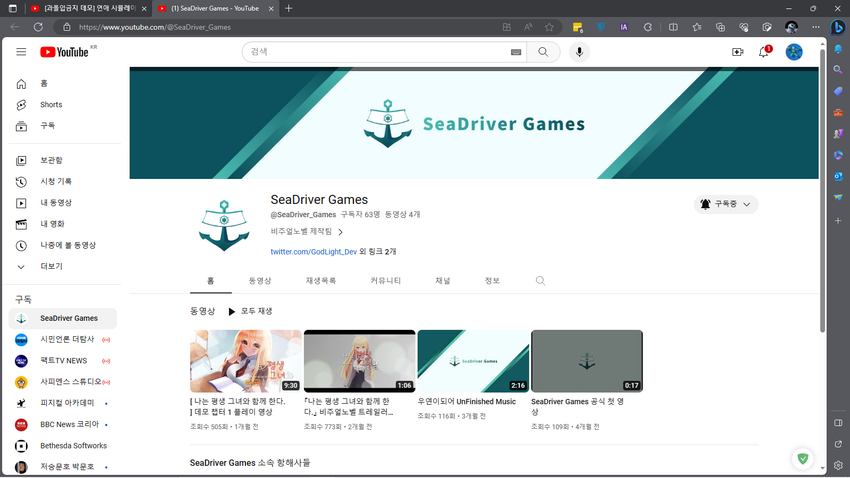
Task: View site information lock icon
Action: pyautogui.click(x=67, y=27)
